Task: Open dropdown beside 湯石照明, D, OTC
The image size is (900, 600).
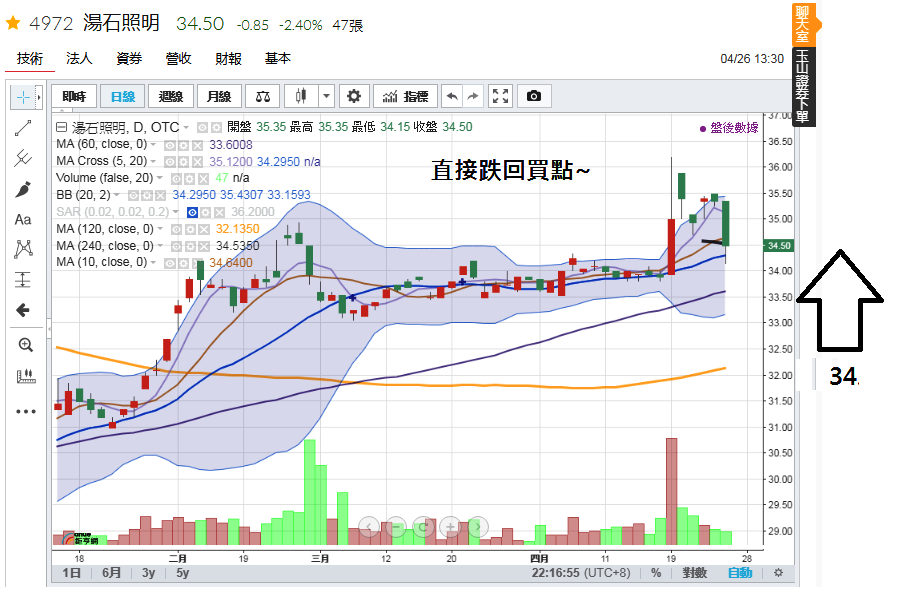Action: pos(187,127)
